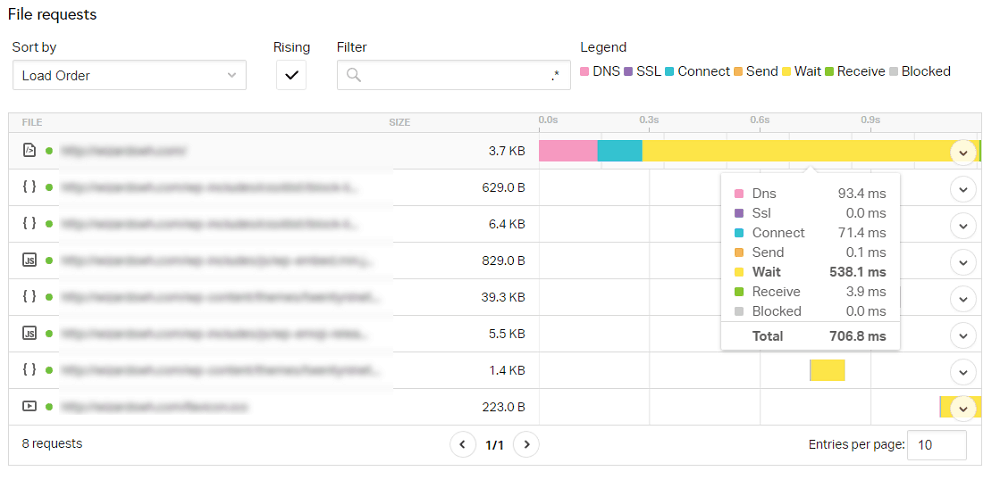Go to the next page of requests
1000x488 pixels.
coord(526,445)
